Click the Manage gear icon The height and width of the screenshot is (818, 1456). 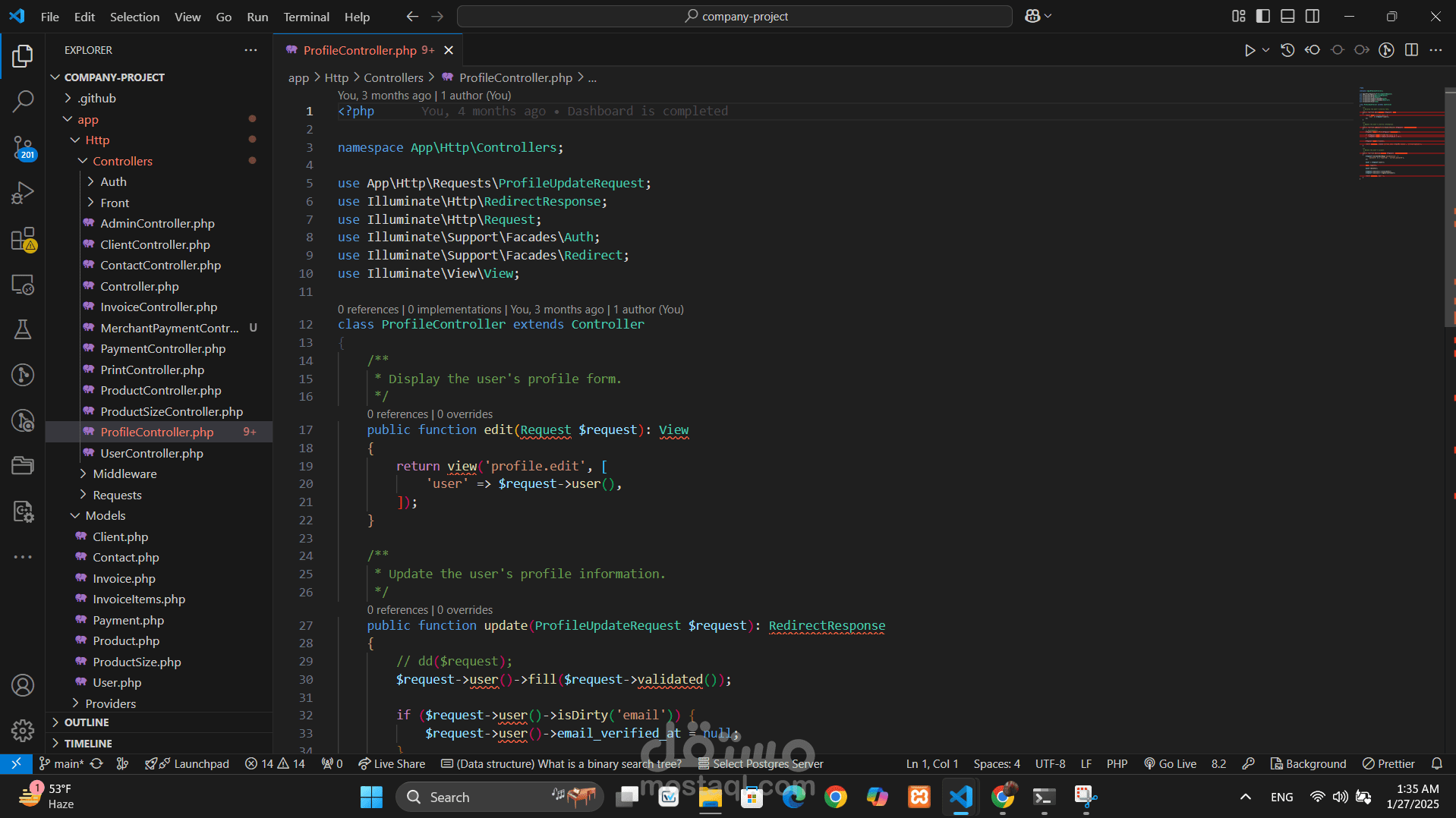click(23, 730)
